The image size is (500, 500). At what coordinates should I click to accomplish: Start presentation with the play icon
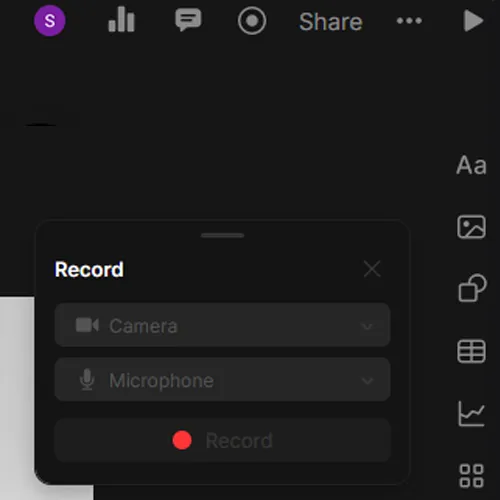tap(473, 21)
